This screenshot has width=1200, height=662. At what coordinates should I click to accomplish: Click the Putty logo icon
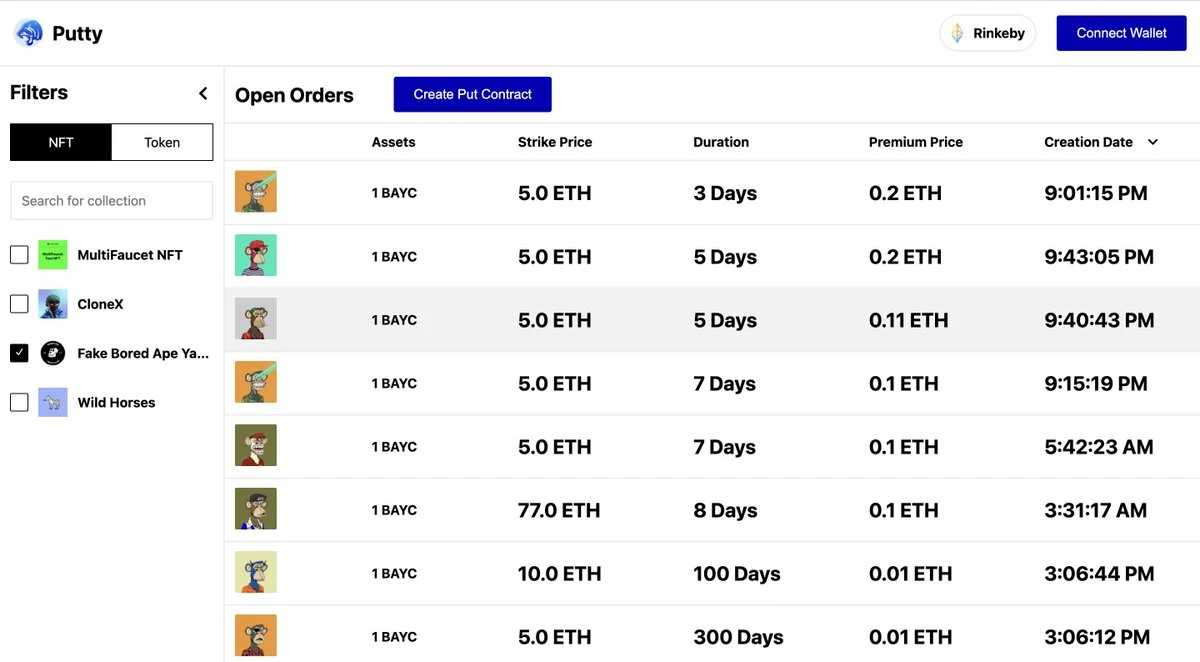[28, 33]
